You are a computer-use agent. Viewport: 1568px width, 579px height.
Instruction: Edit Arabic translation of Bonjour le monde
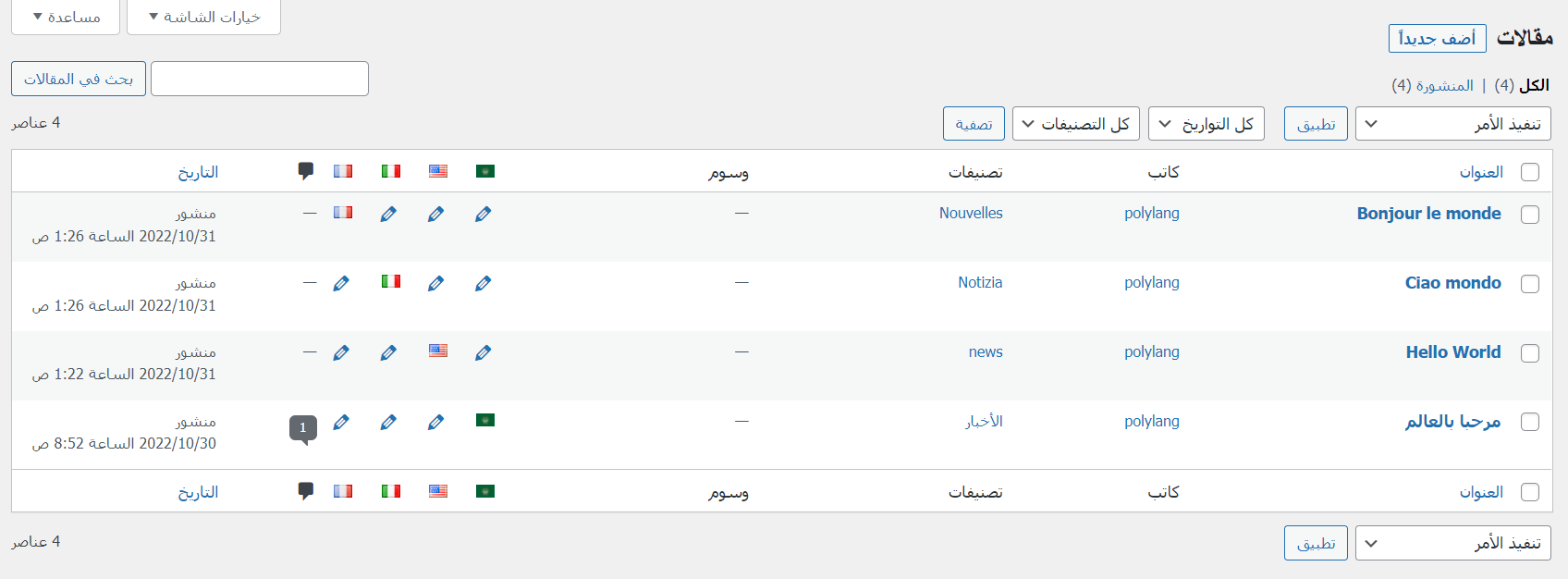click(x=484, y=215)
